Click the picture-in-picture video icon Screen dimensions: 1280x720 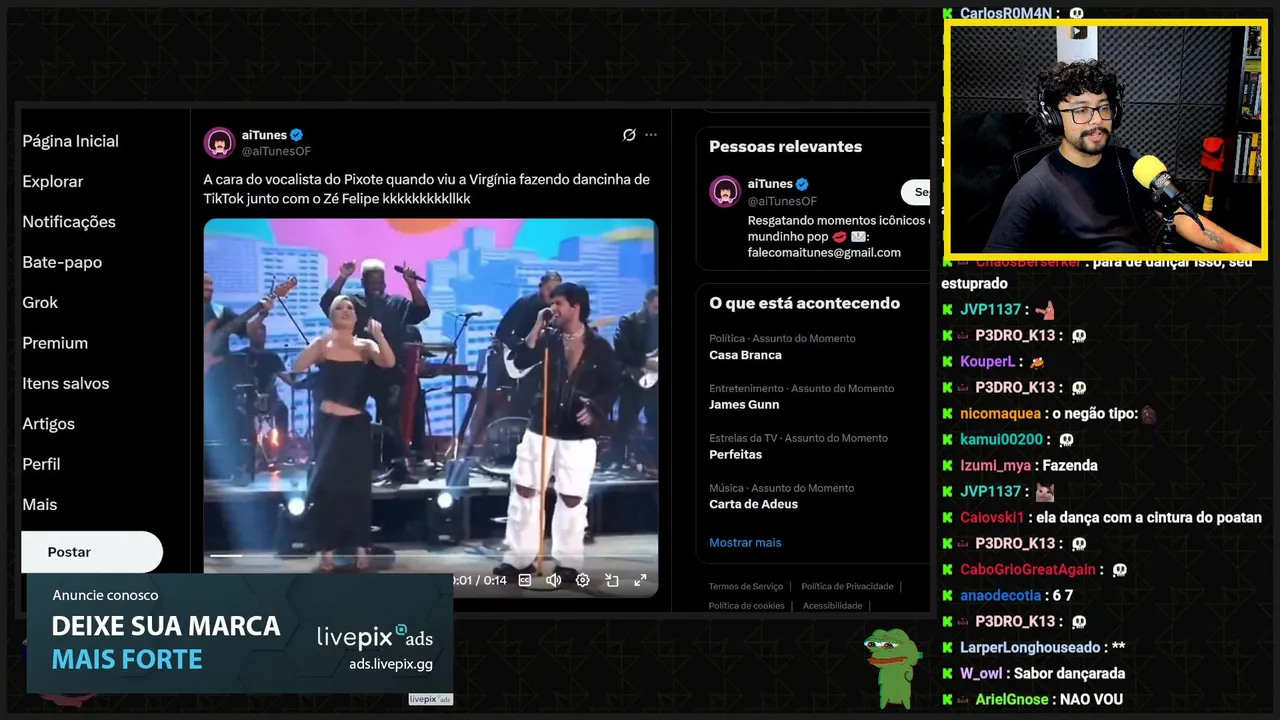(612, 580)
